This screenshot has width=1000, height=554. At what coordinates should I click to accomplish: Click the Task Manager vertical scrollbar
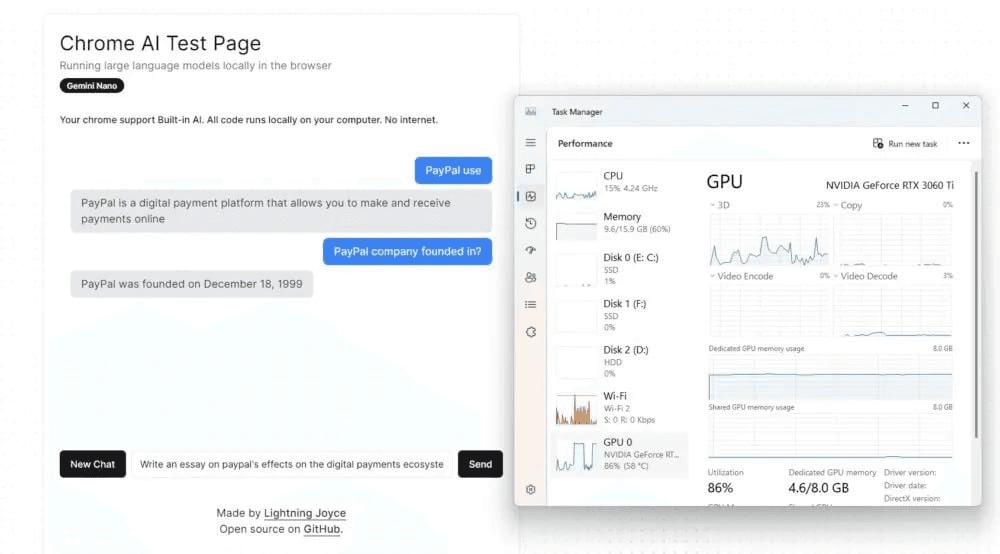[976, 305]
